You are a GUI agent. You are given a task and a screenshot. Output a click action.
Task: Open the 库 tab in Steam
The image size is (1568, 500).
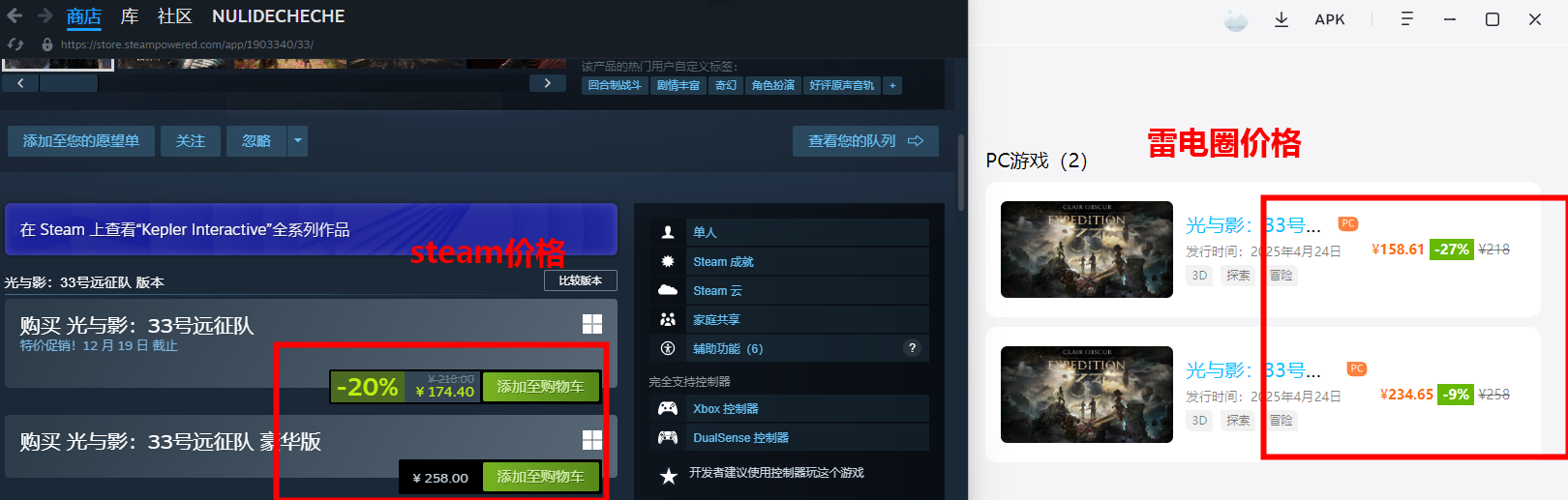[130, 16]
